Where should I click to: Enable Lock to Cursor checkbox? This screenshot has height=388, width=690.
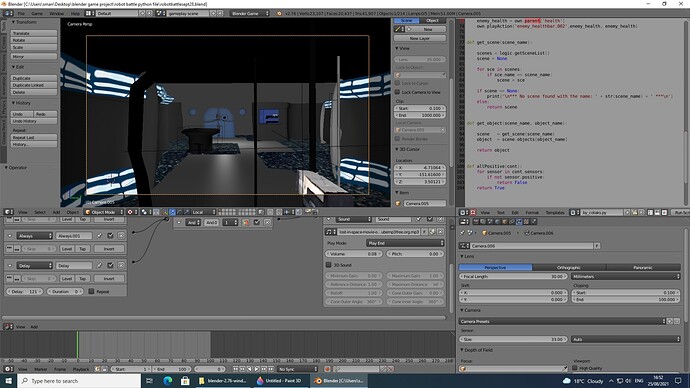click(x=397, y=83)
